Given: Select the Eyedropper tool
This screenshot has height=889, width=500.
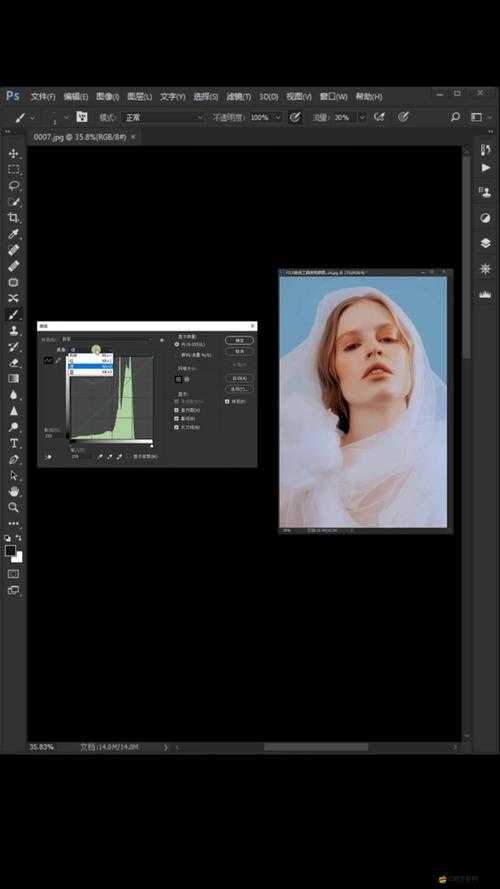Looking at the screenshot, I should click(x=14, y=234).
